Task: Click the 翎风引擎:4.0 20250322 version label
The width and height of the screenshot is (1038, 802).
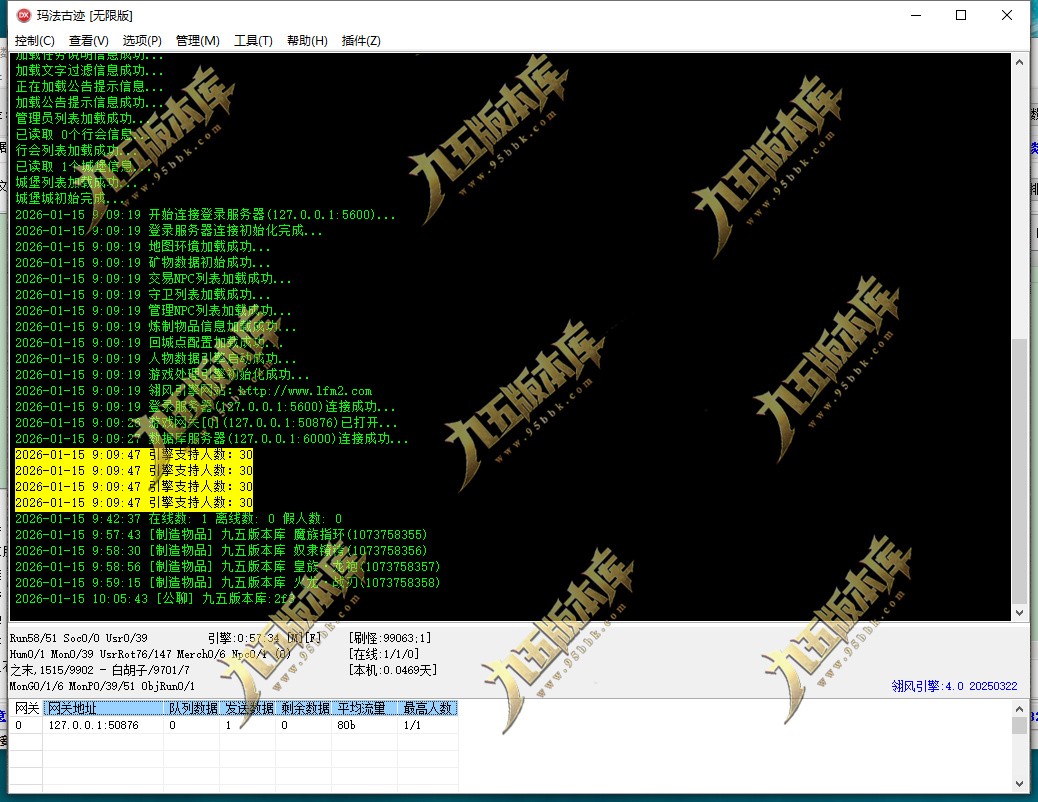Action: (x=954, y=686)
